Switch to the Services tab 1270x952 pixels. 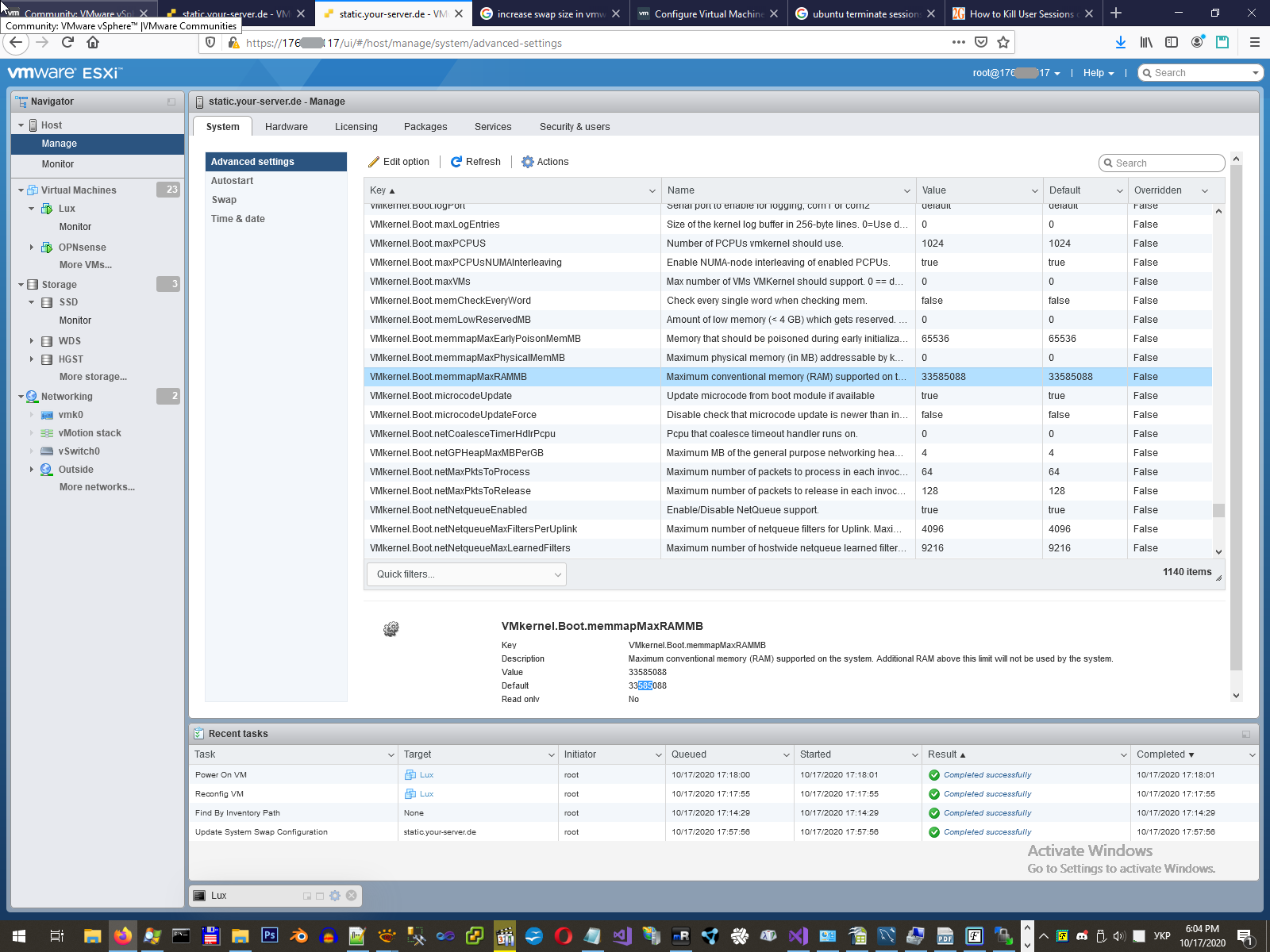493,127
